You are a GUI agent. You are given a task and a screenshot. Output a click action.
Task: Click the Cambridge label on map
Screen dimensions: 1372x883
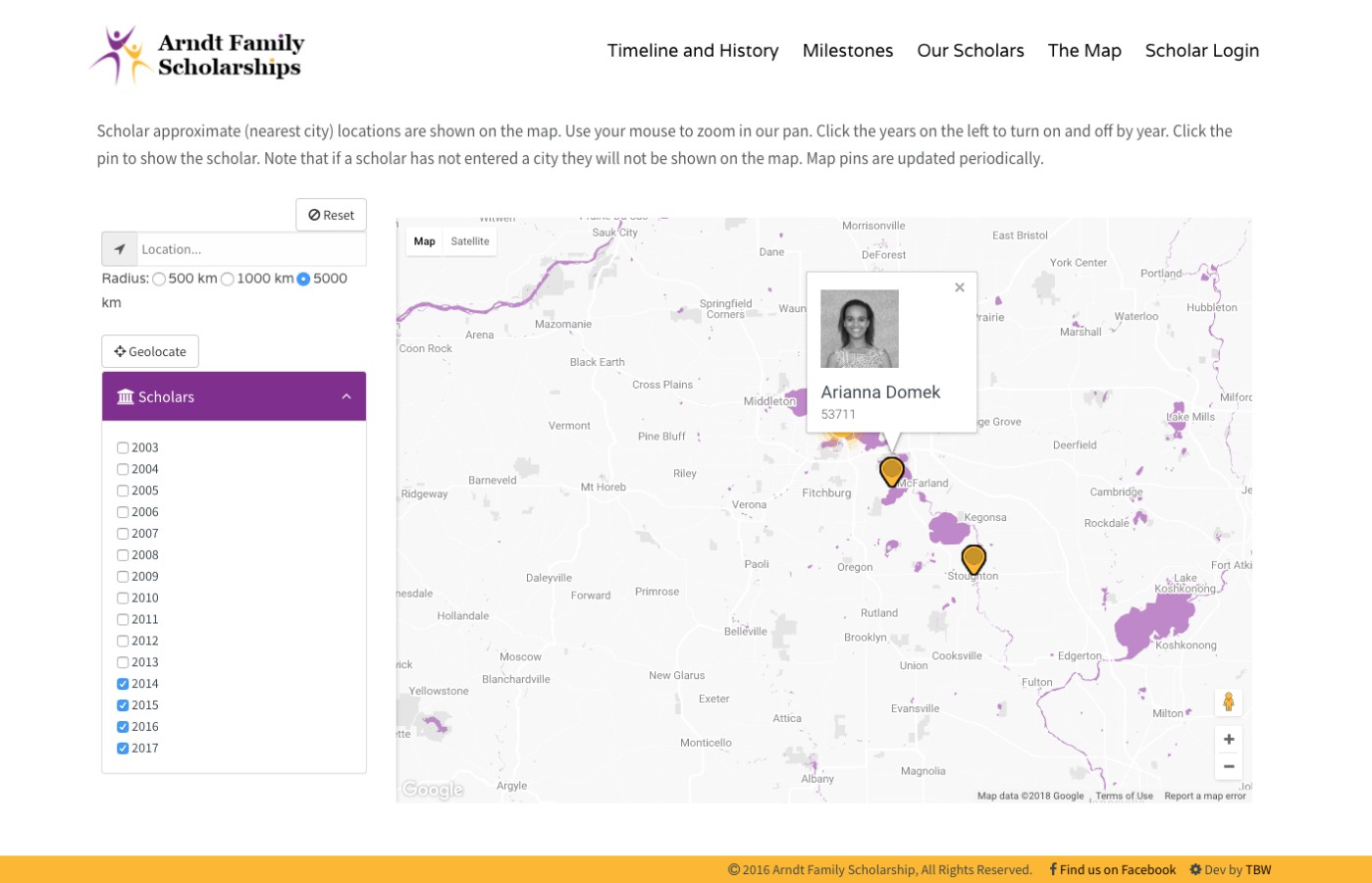[x=1116, y=492]
